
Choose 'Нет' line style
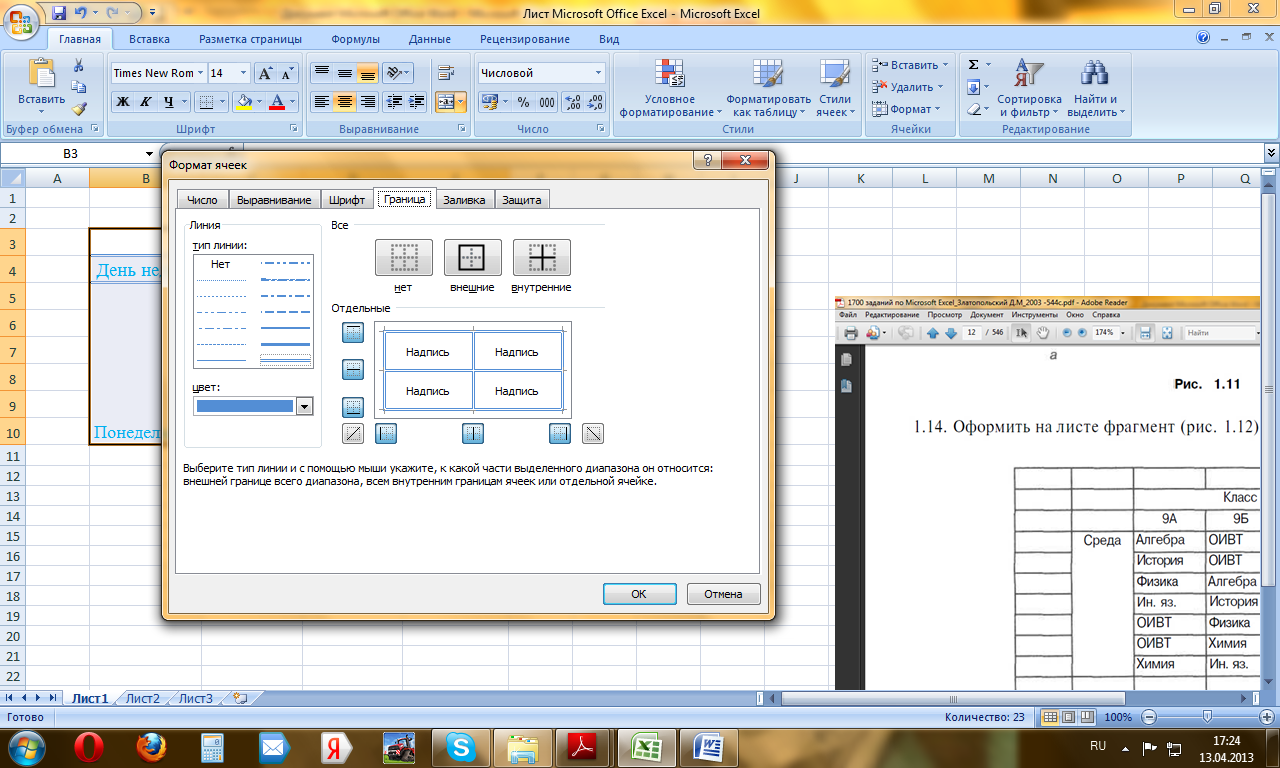coord(221,264)
